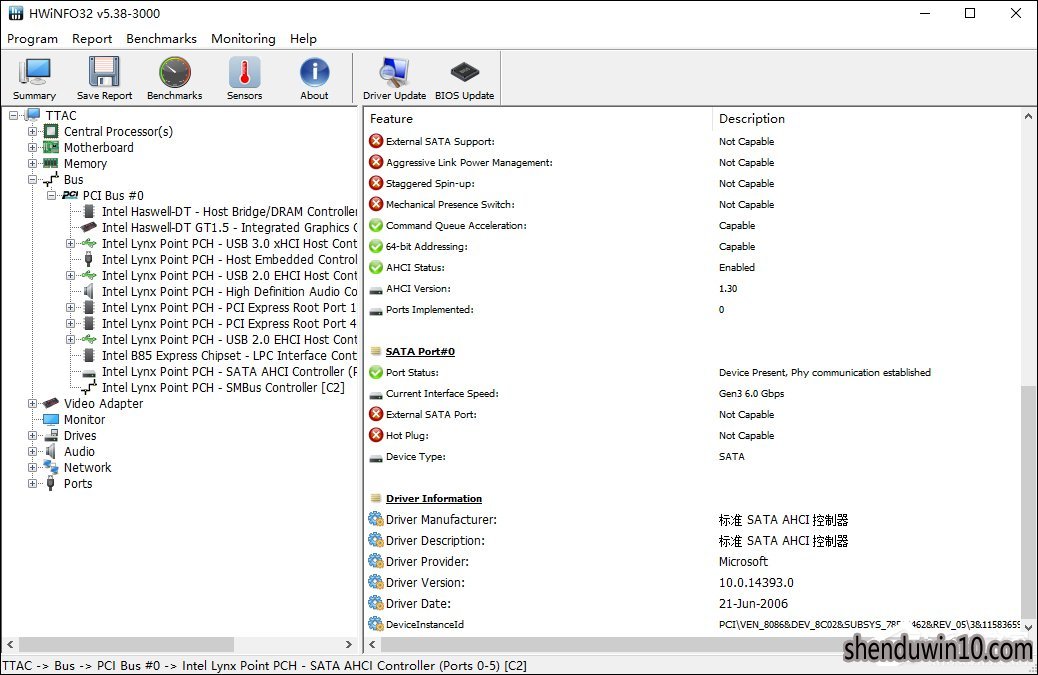This screenshot has width=1038, height=675.
Task: Click the Ports plug icon in tree
Action: click(x=50, y=483)
